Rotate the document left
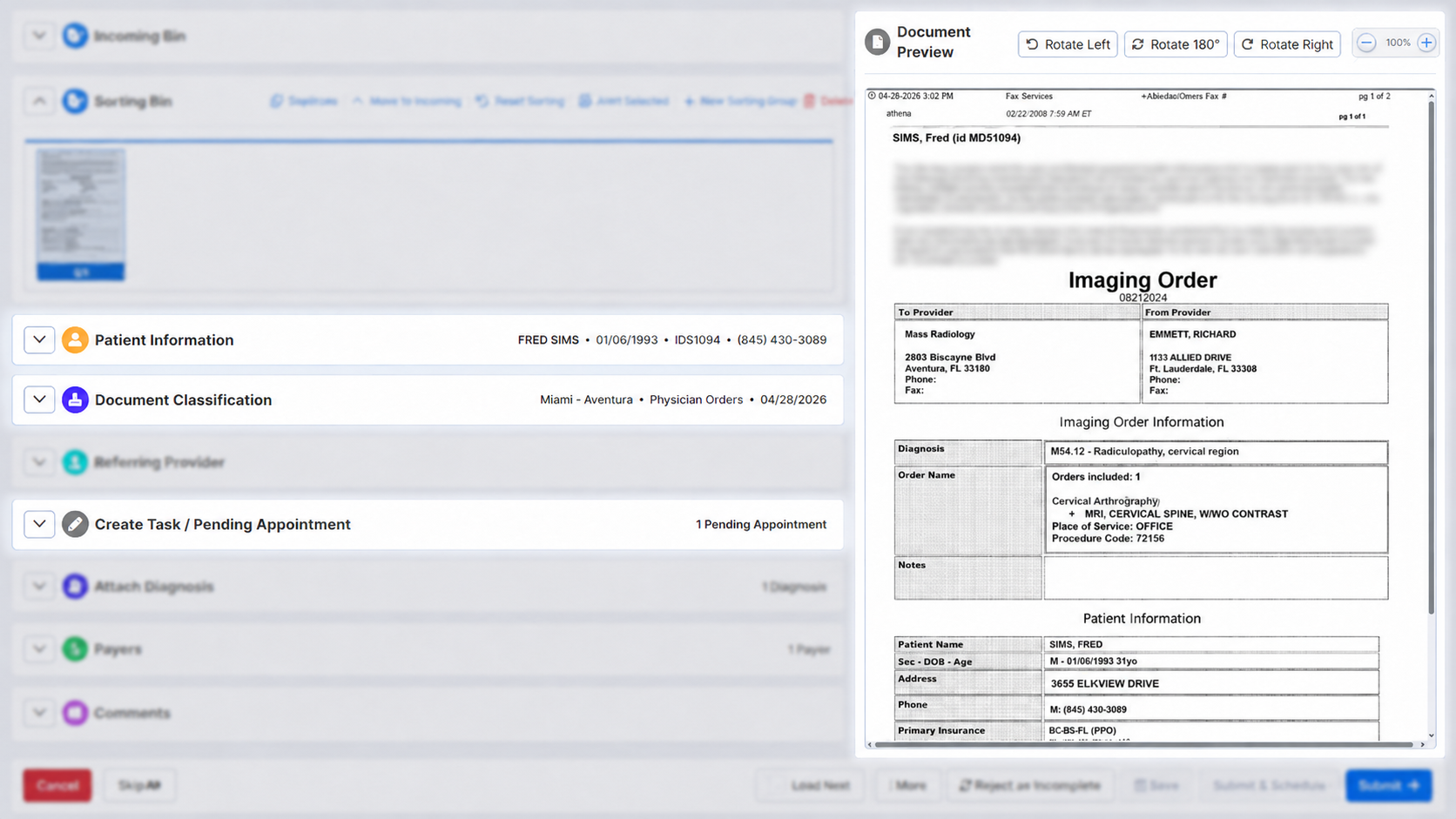 (x=1068, y=44)
